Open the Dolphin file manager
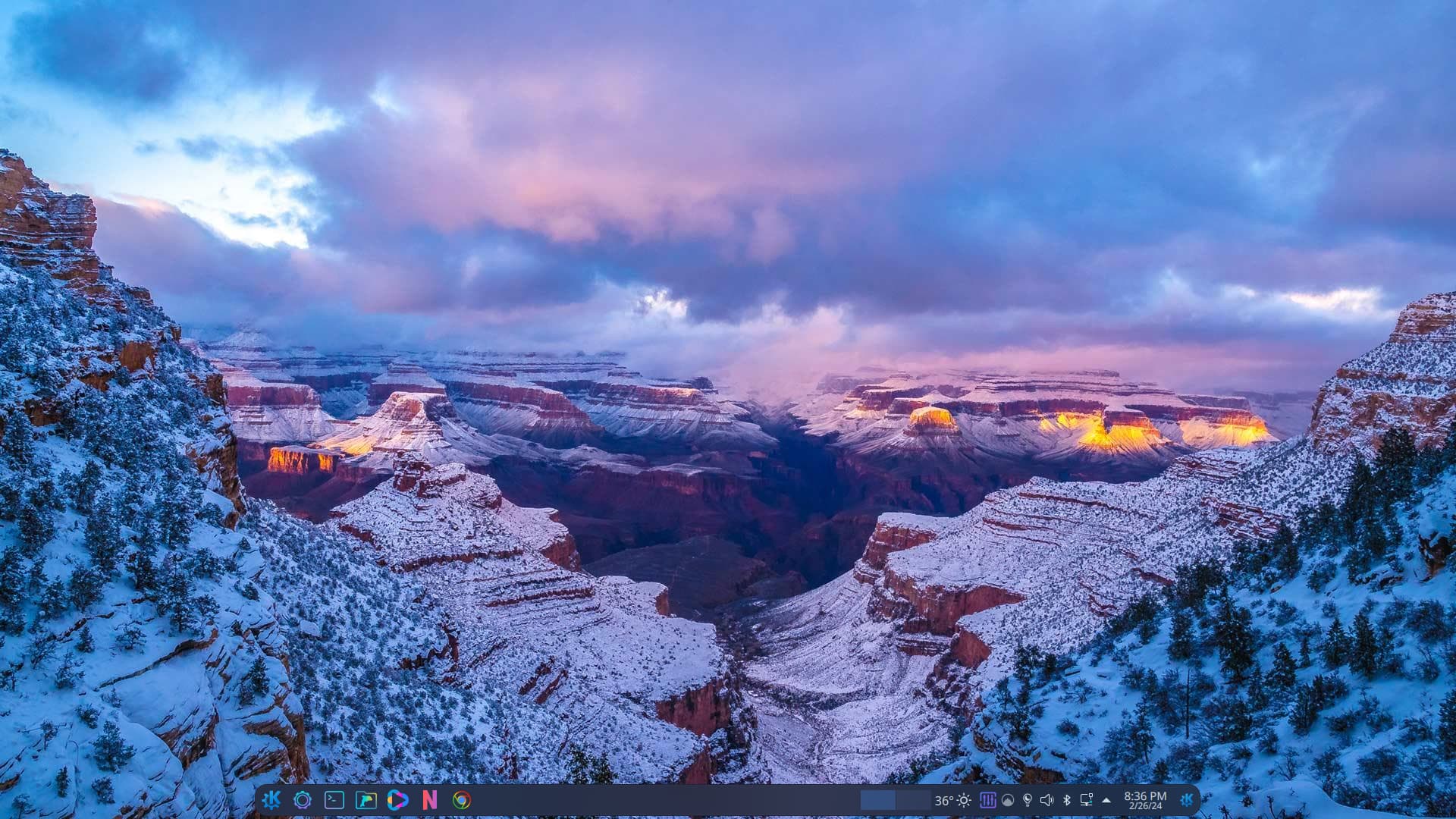 point(366,799)
